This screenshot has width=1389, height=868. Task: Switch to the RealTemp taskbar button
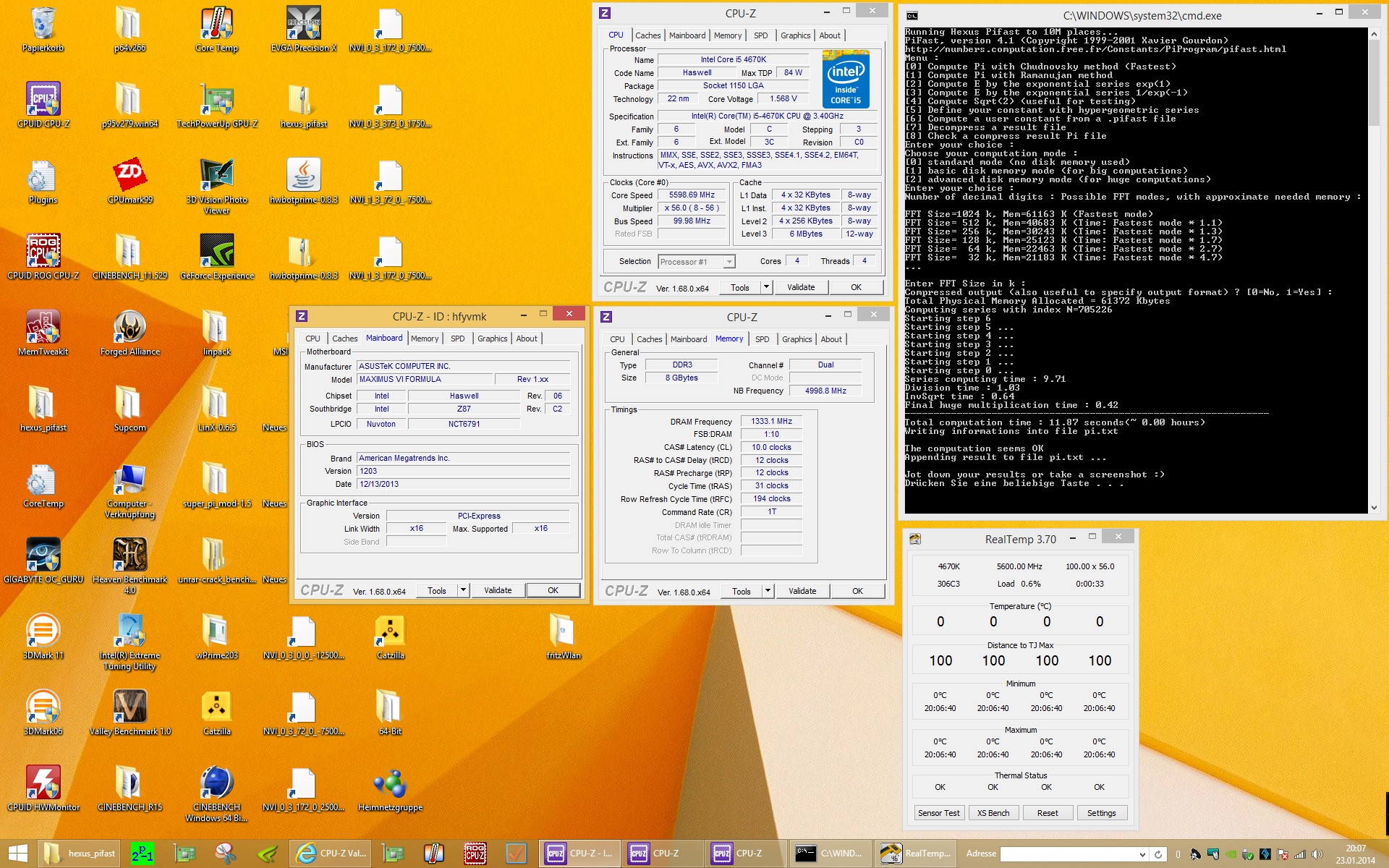[917, 854]
